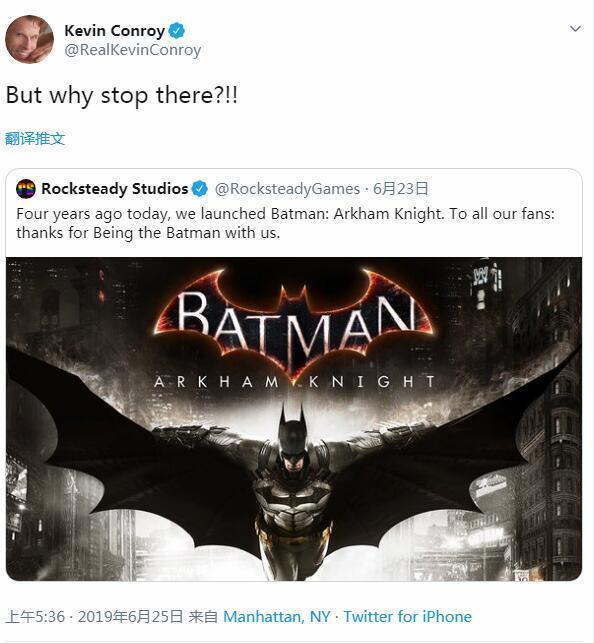Viewport: 594px width, 643px height.
Task: Click the ARKHAM KNIGHT title in the image
Action: coord(294,382)
